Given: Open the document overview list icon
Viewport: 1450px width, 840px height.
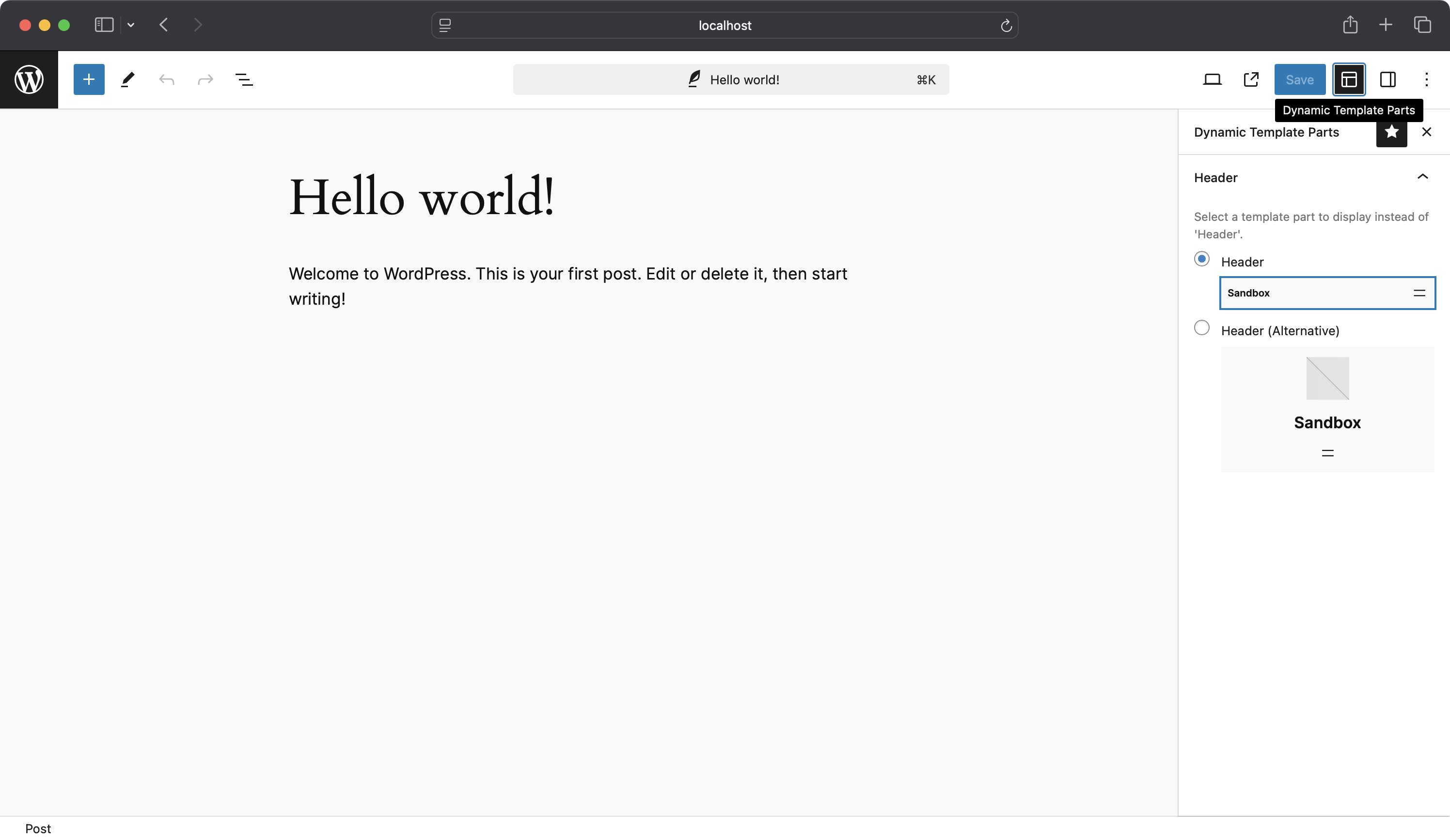Looking at the screenshot, I should pyautogui.click(x=243, y=79).
